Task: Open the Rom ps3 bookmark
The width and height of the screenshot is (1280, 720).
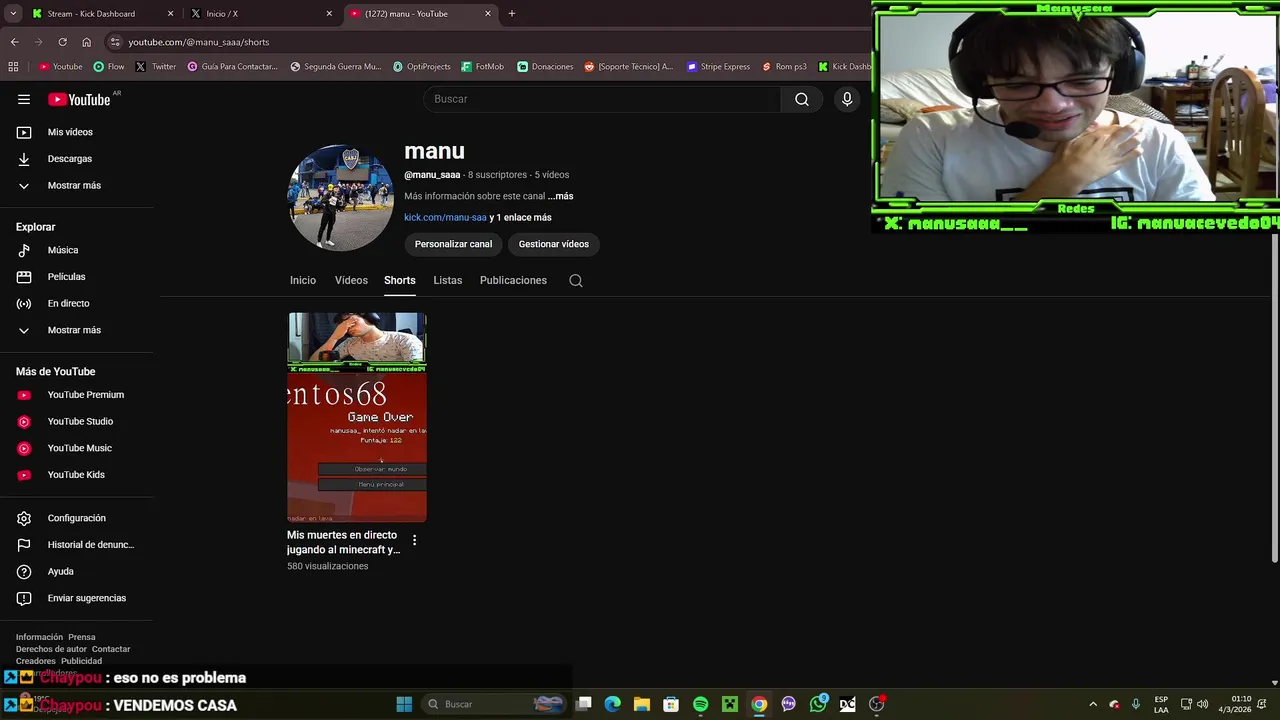Action: 783,67
